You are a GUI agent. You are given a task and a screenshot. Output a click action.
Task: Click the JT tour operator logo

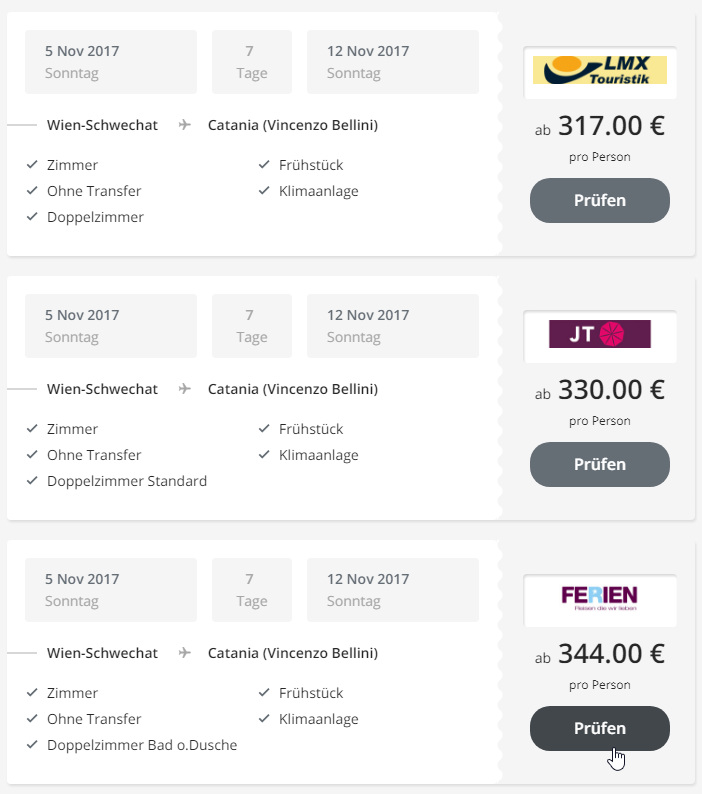[x=600, y=334]
